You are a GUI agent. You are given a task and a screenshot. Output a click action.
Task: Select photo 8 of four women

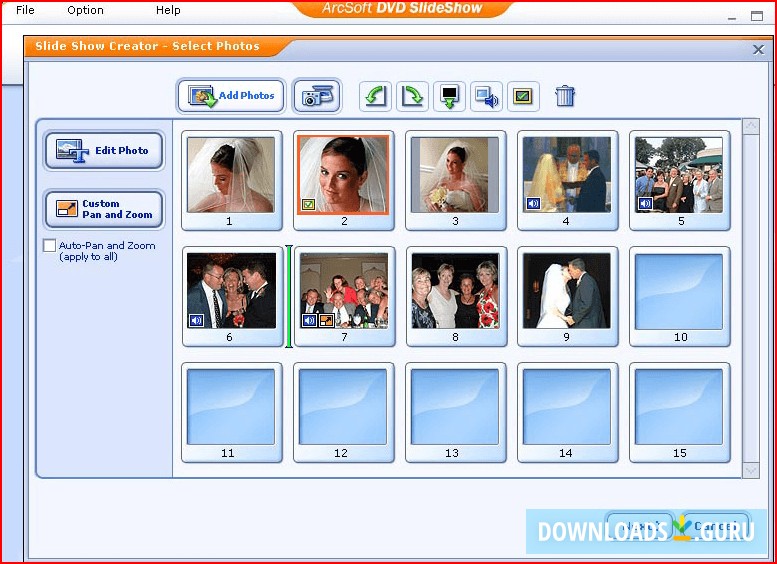(x=455, y=290)
